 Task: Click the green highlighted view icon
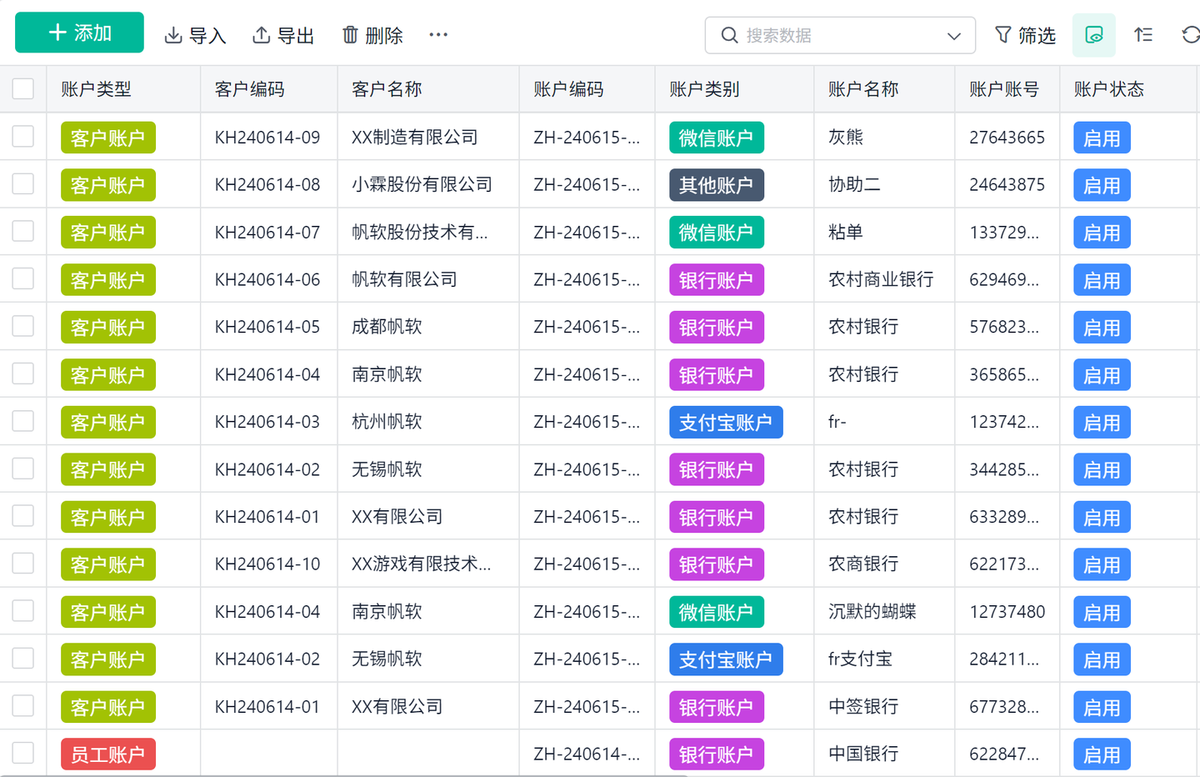pos(1094,35)
